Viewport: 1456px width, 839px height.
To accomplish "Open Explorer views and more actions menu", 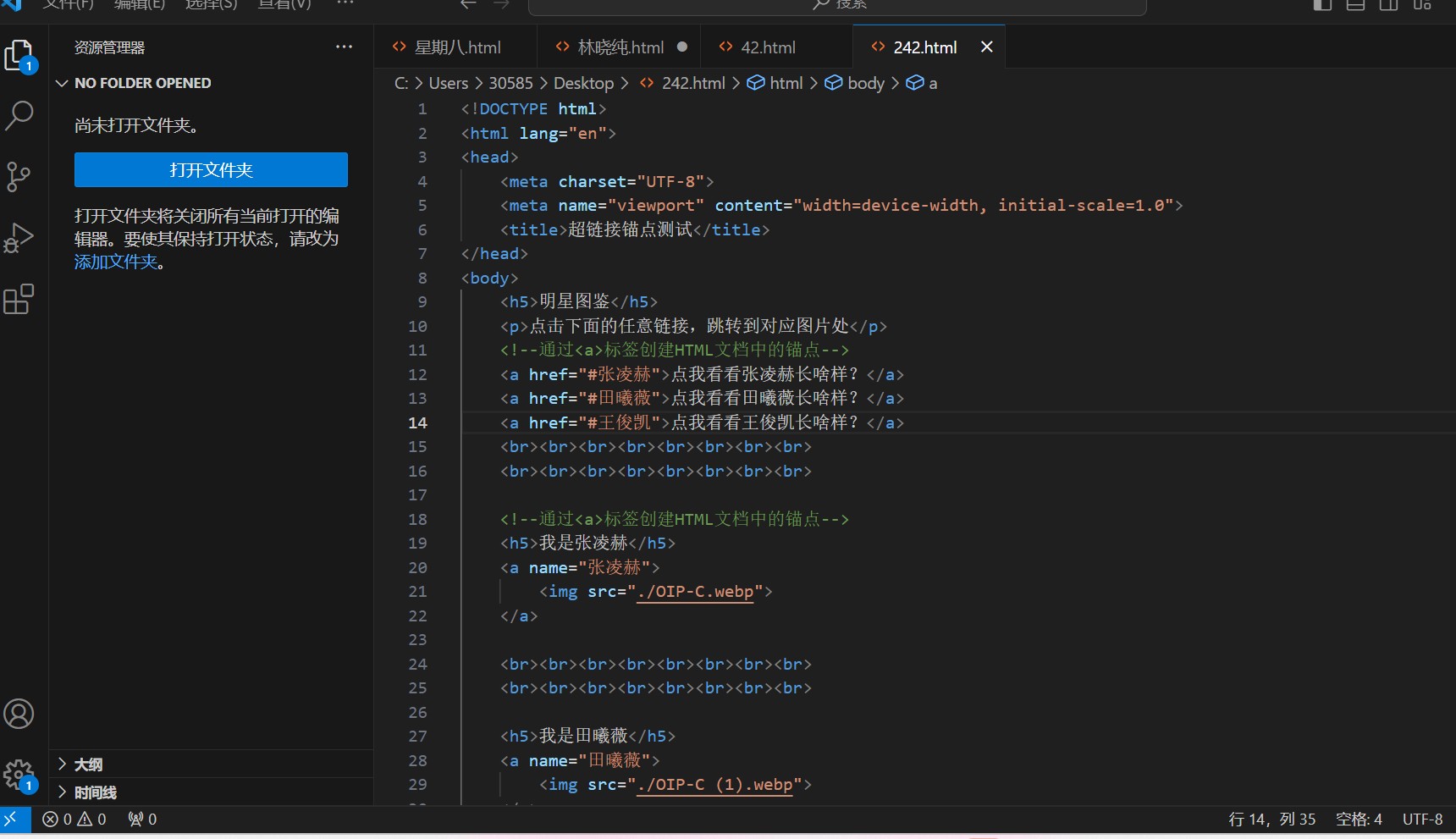I will tap(344, 47).
